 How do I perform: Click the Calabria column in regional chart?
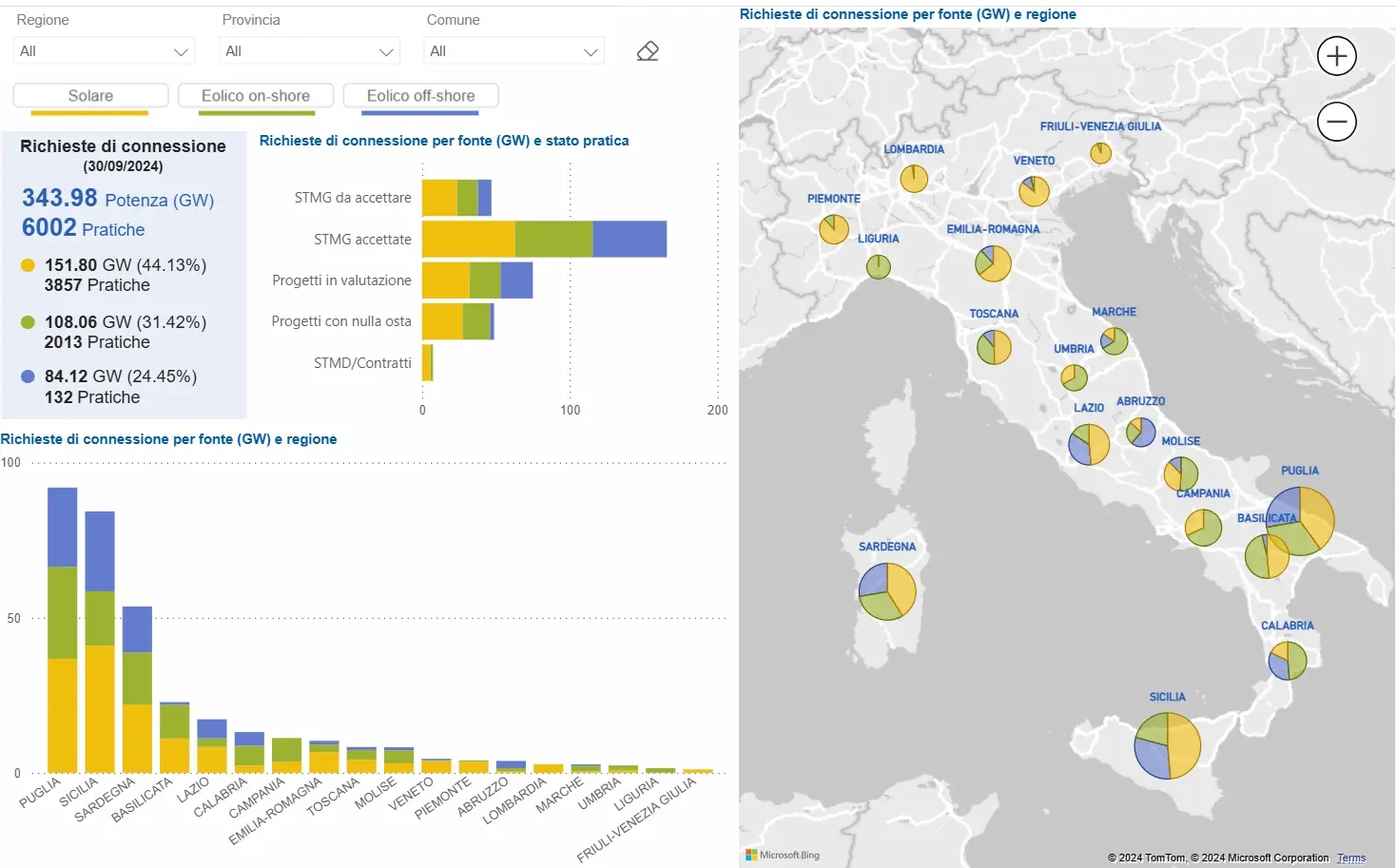[x=249, y=752]
